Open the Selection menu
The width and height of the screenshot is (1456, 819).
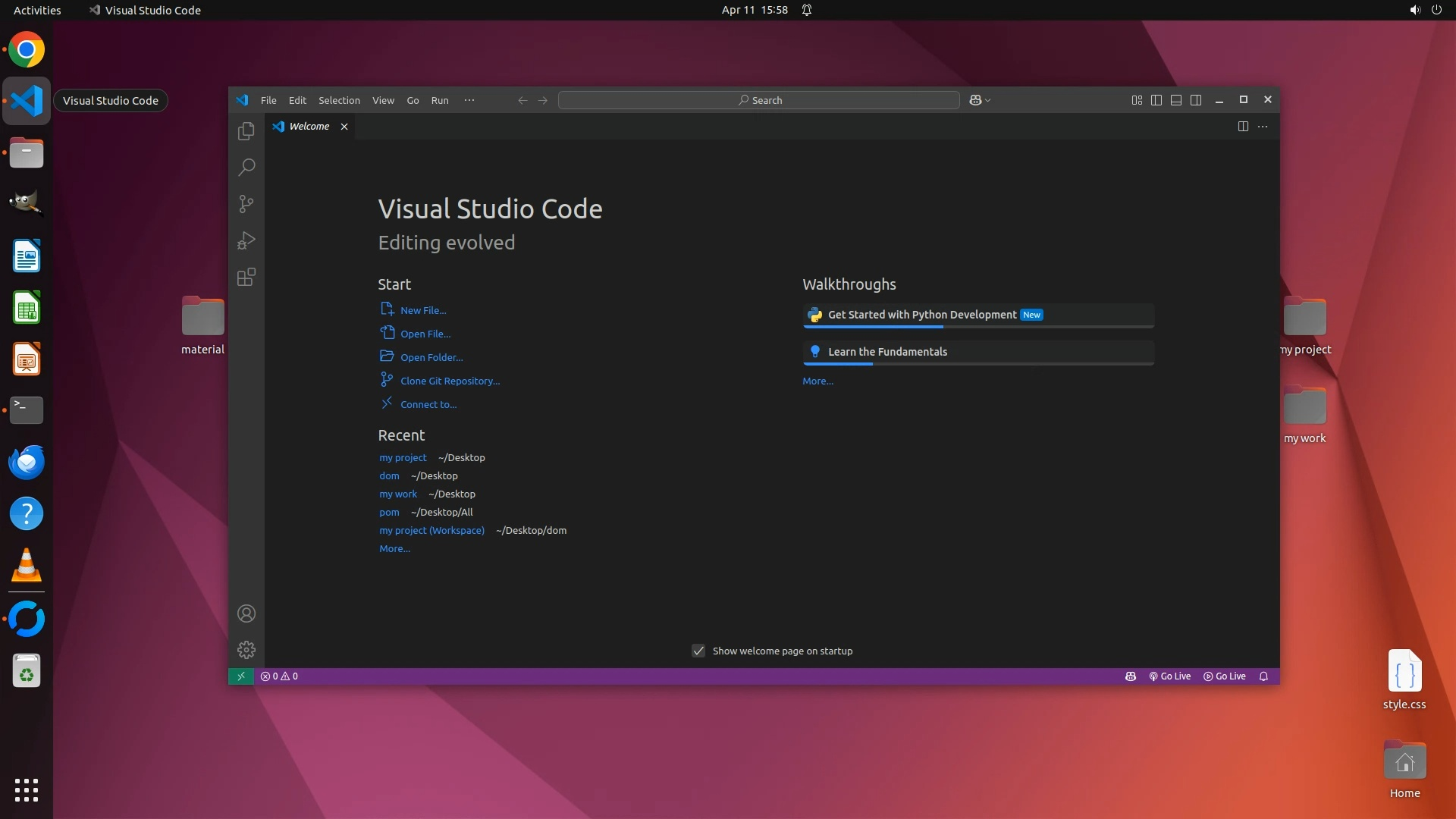(339, 100)
